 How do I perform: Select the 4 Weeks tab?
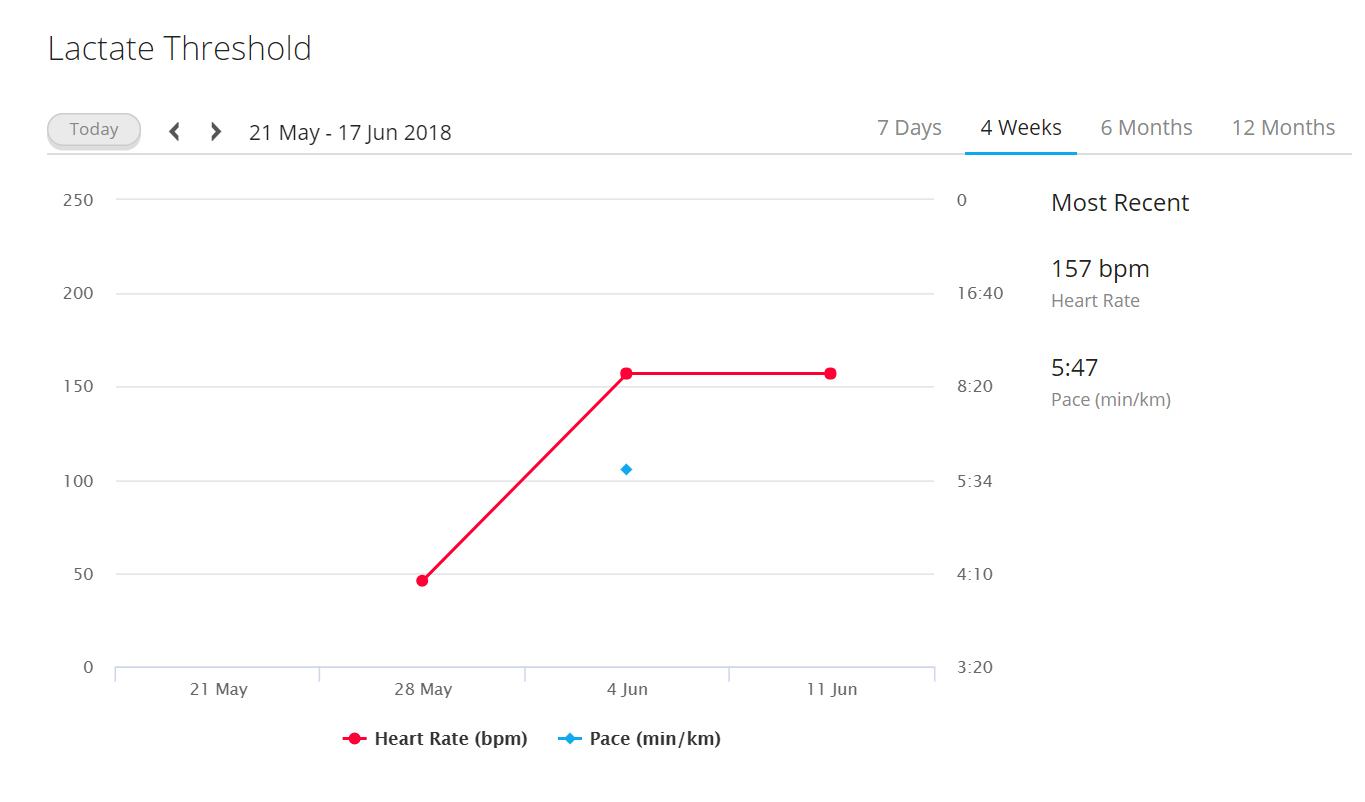pyautogui.click(x=1021, y=128)
